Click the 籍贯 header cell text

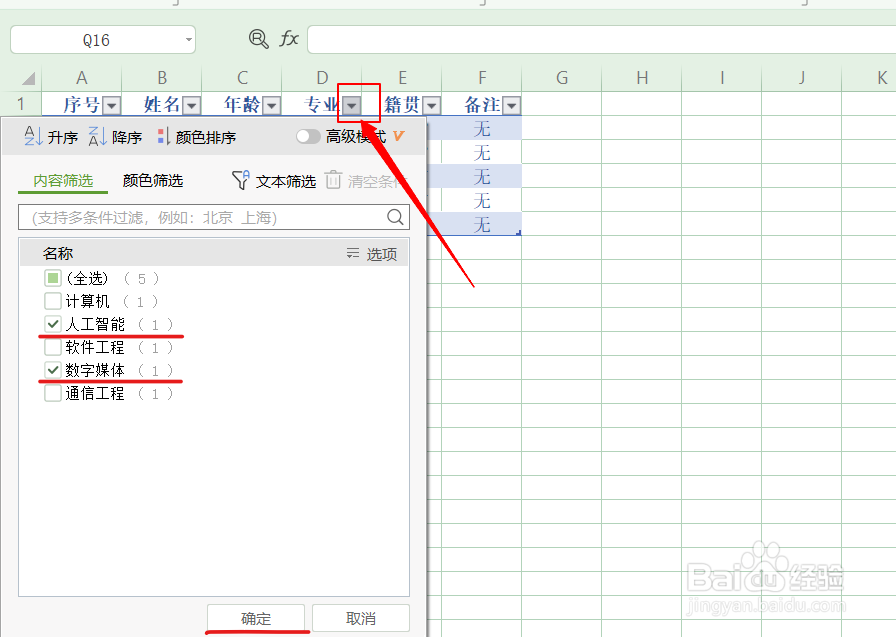402,105
